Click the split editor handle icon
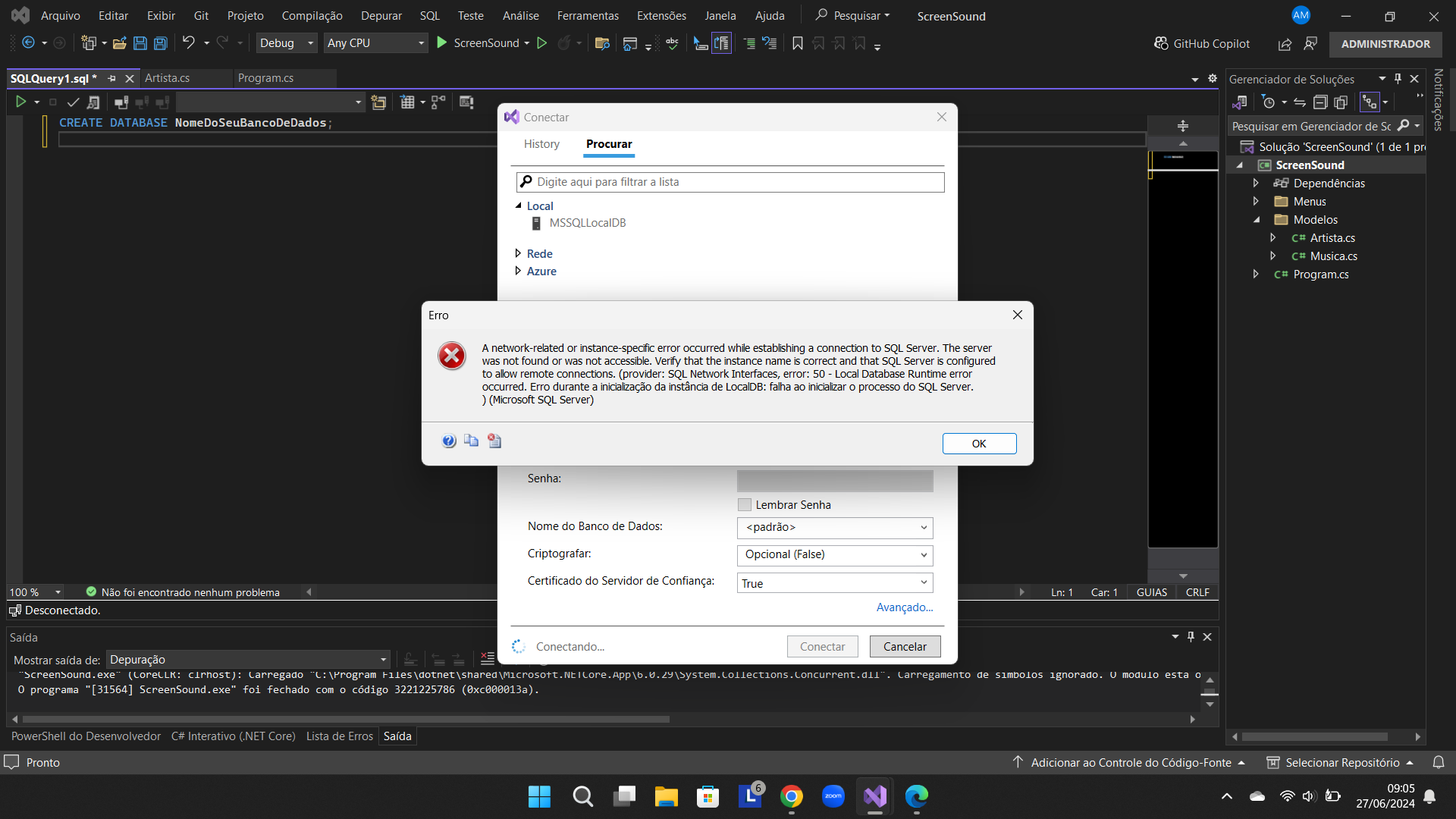The image size is (1456, 819). point(1183,126)
